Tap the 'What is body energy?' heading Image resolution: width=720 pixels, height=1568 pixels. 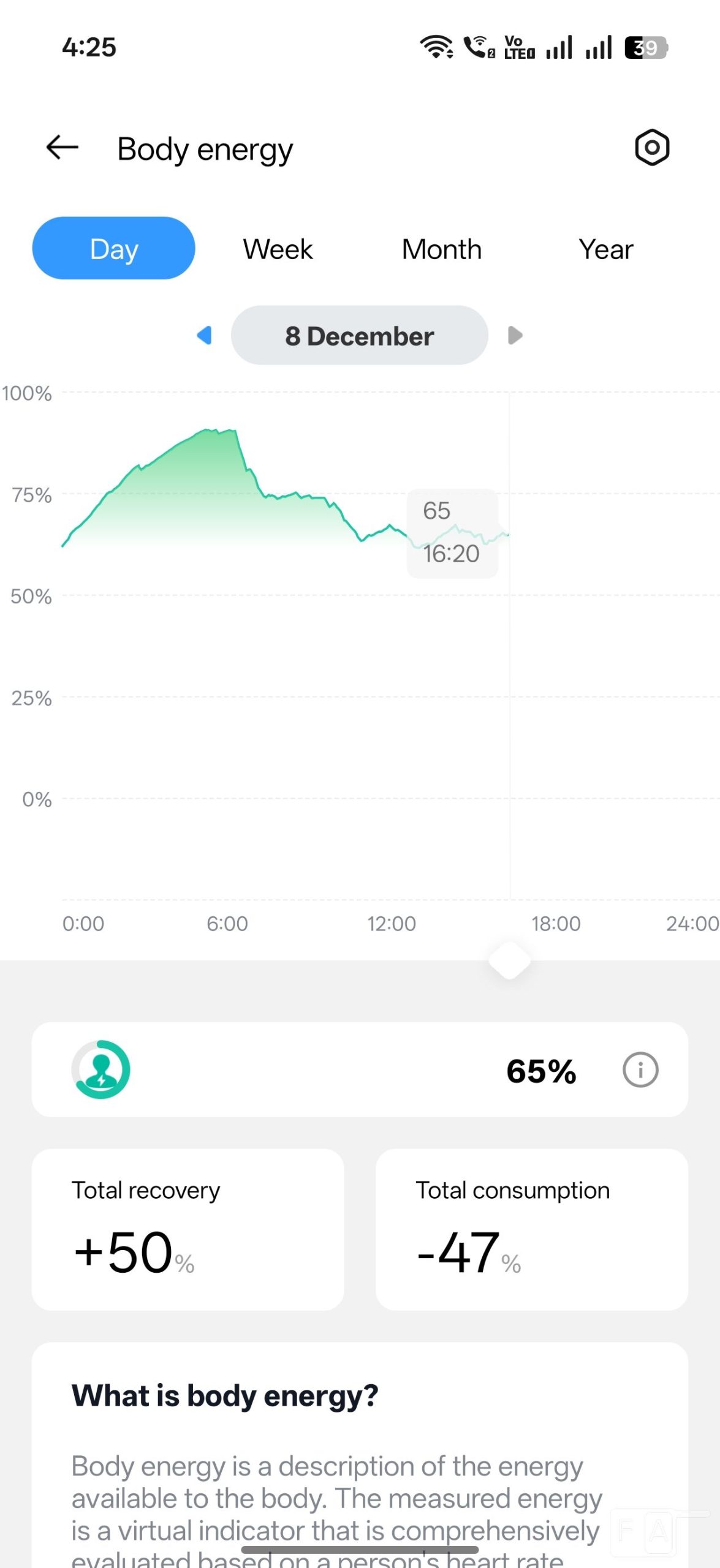point(225,1396)
